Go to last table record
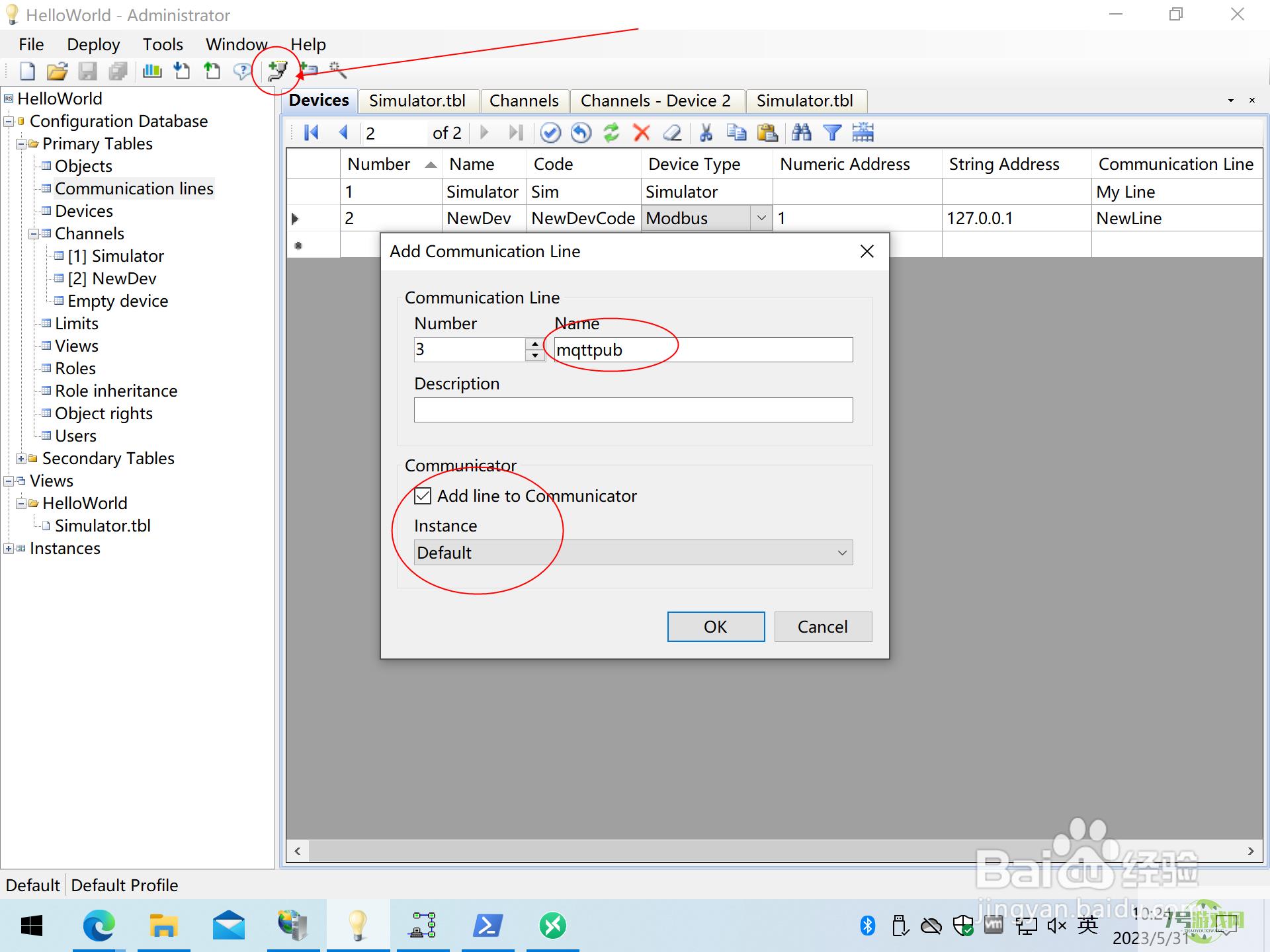The width and height of the screenshot is (1270, 952). click(x=516, y=133)
